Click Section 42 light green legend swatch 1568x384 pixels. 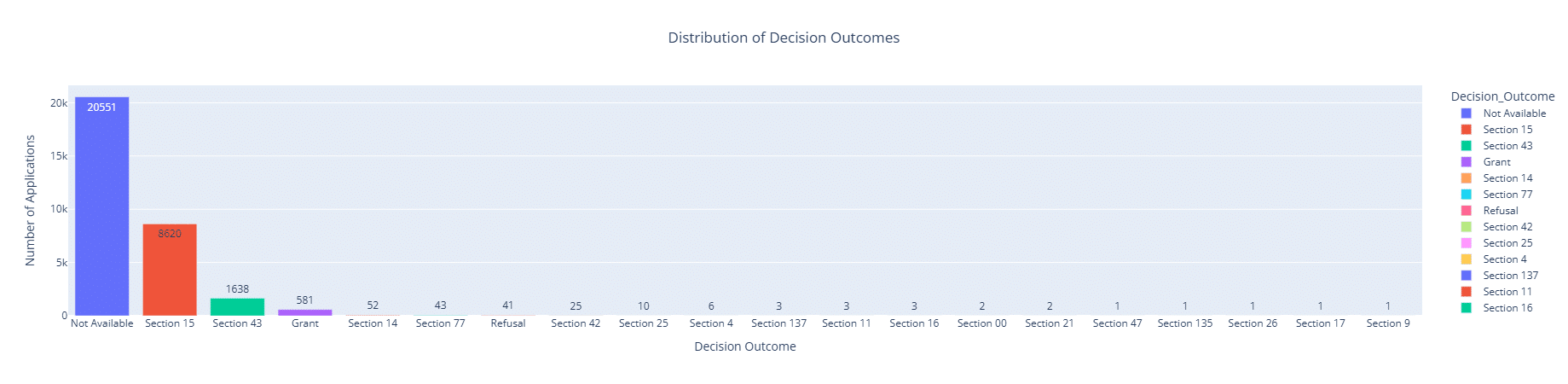click(1466, 227)
